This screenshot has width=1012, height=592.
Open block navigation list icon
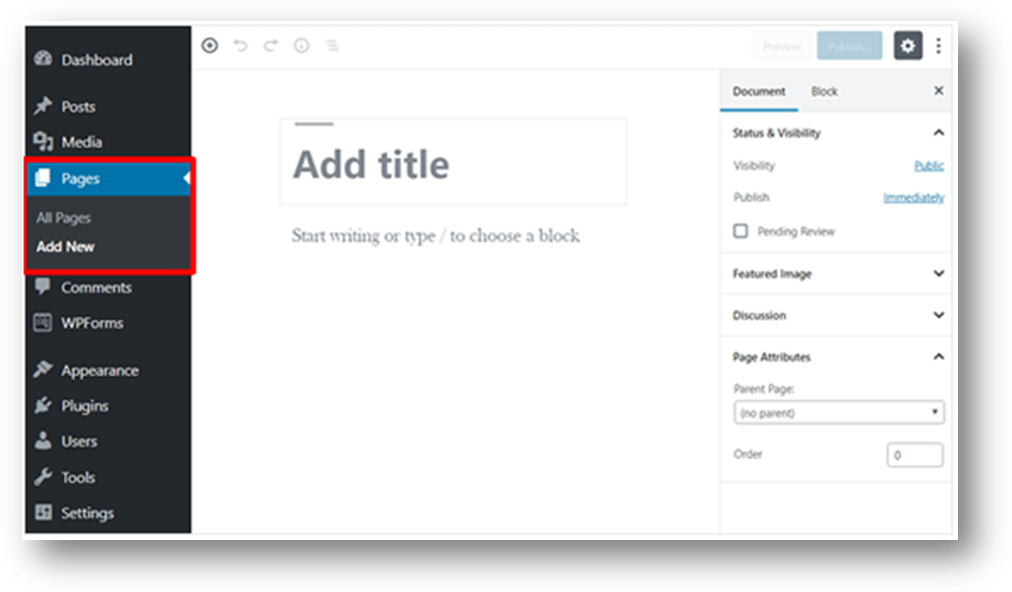[332, 46]
